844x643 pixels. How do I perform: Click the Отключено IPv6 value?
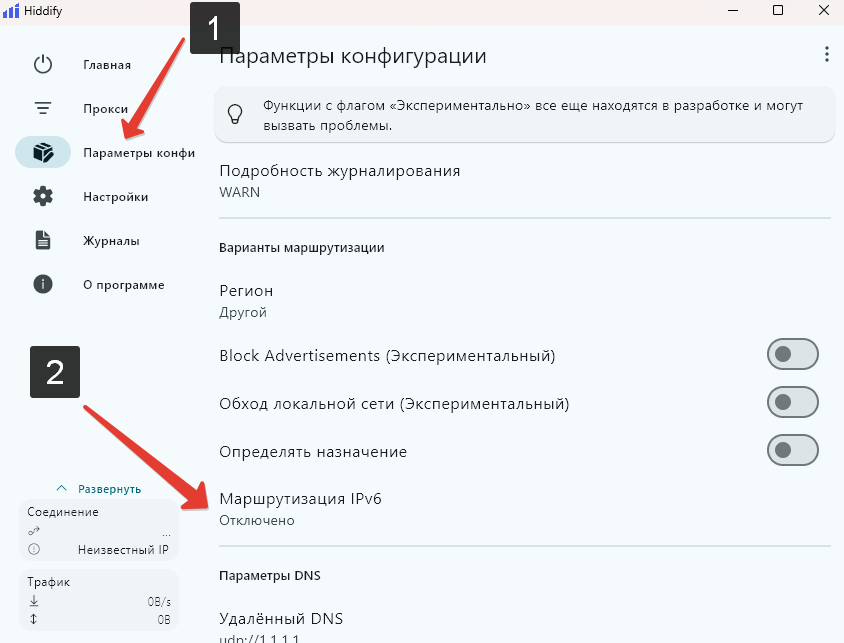click(257, 520)
